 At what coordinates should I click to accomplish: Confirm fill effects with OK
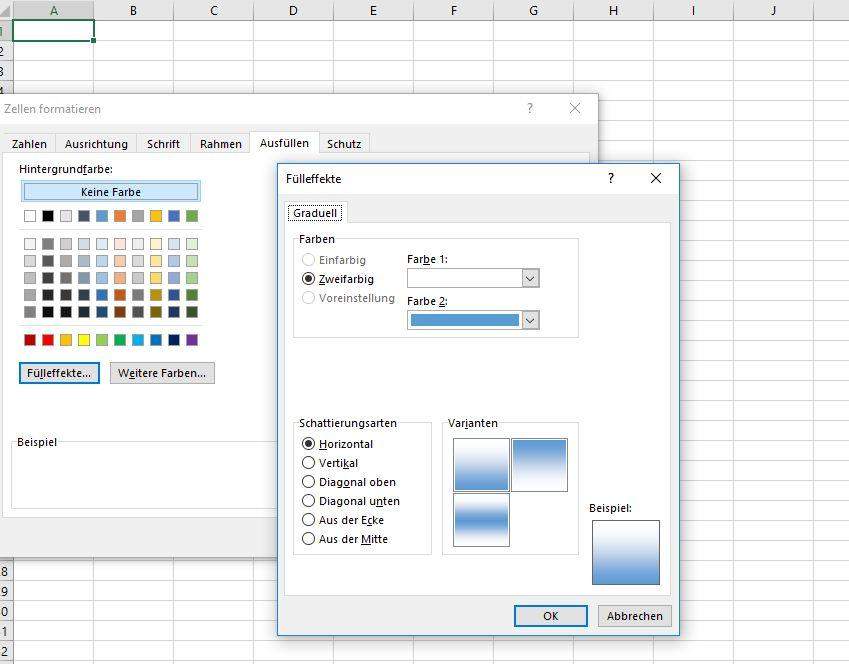[550, 616]
